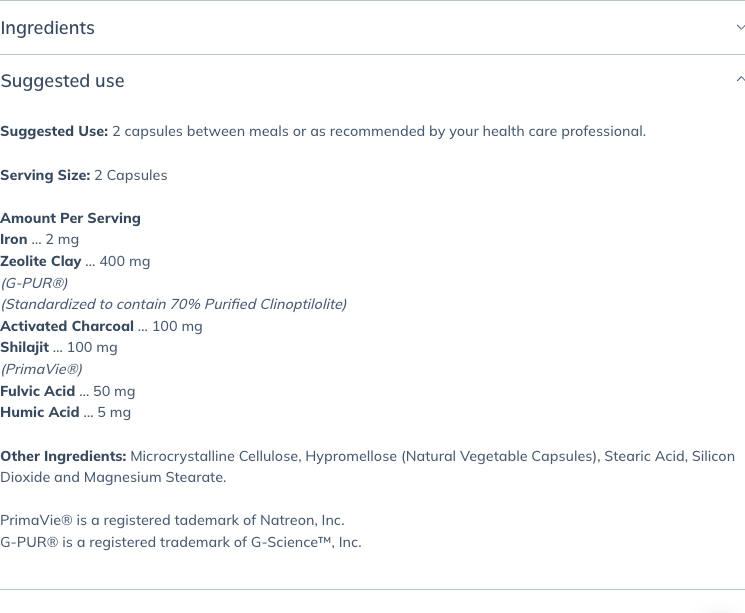Image resolution: width=745 pixels, height=613 pixels.
Task: Click the Zeolite Clay 400 mg entry
Action: [75, 261]
